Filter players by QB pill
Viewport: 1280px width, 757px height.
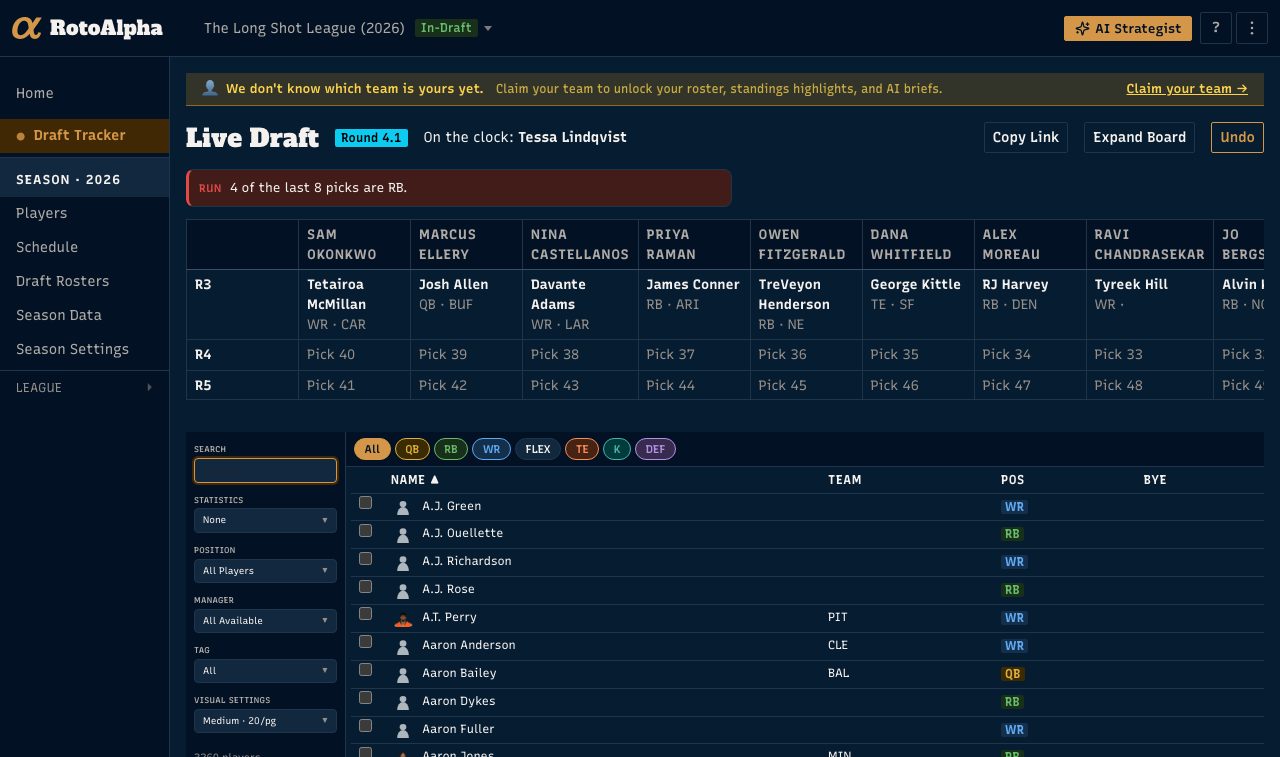pos(410,450)
